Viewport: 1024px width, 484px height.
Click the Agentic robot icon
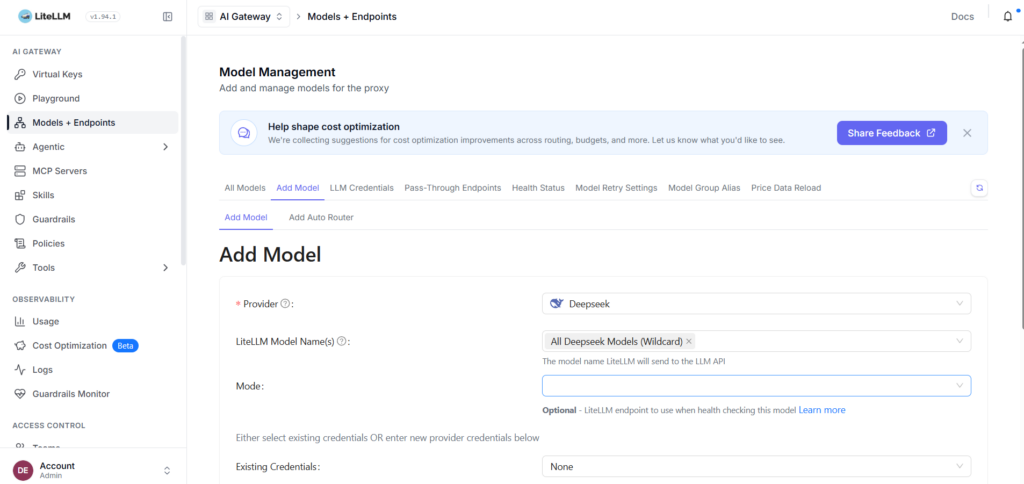20,147
